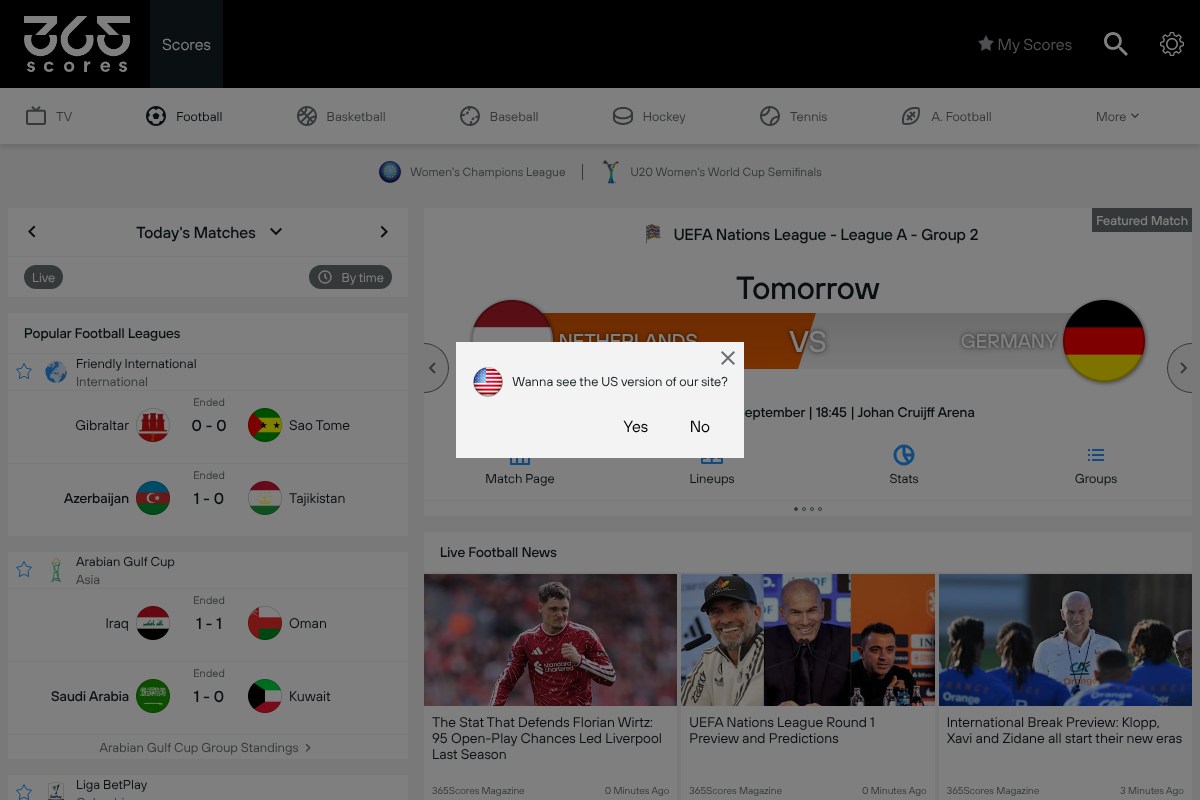Select the featured match carousel dots
Screen dimensions: 1200x800
[808, 509]
